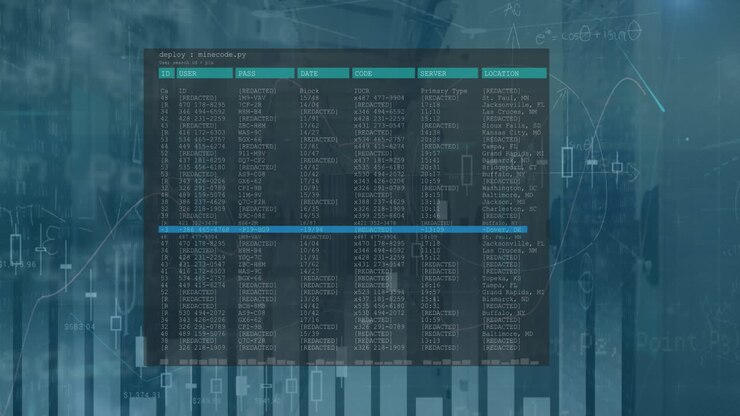Screen dimensions: 740x416
Task: Select the '0Q7-CF2' pass cell
Action: pyautogui.click(x=252, y=161)
